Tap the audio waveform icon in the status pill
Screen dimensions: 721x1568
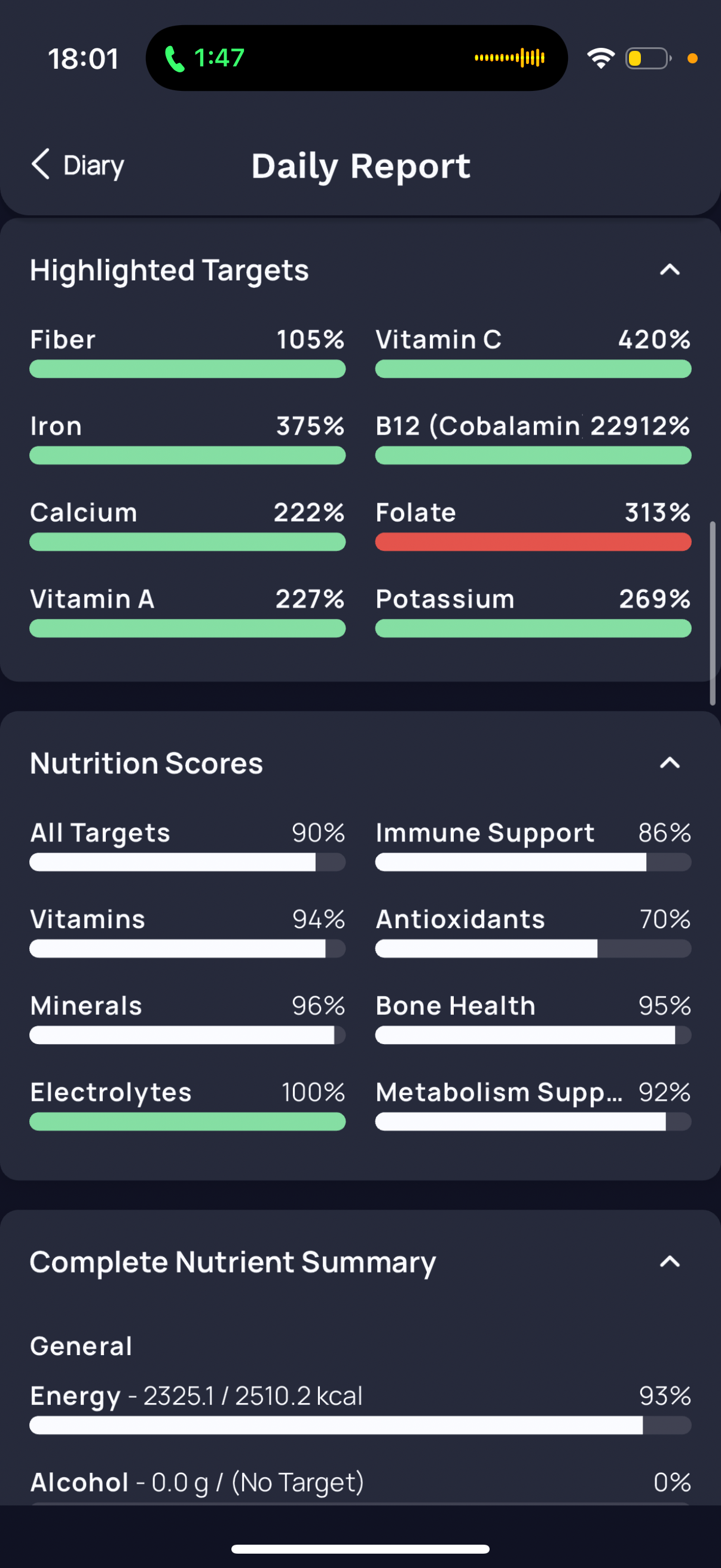[x=509, y=58]
